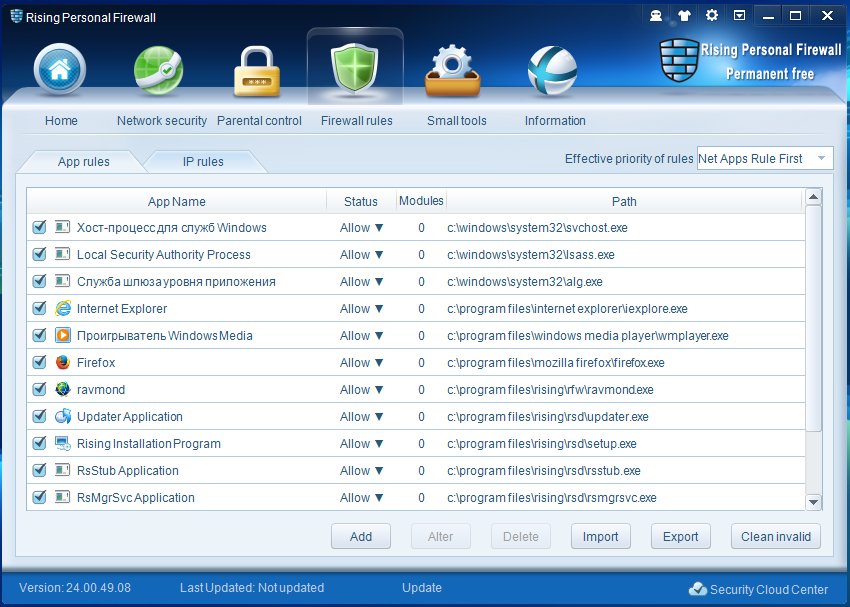
Task: Click the Rising Installation Program icon
Action: pyautogui.click(x=63, y=443)
